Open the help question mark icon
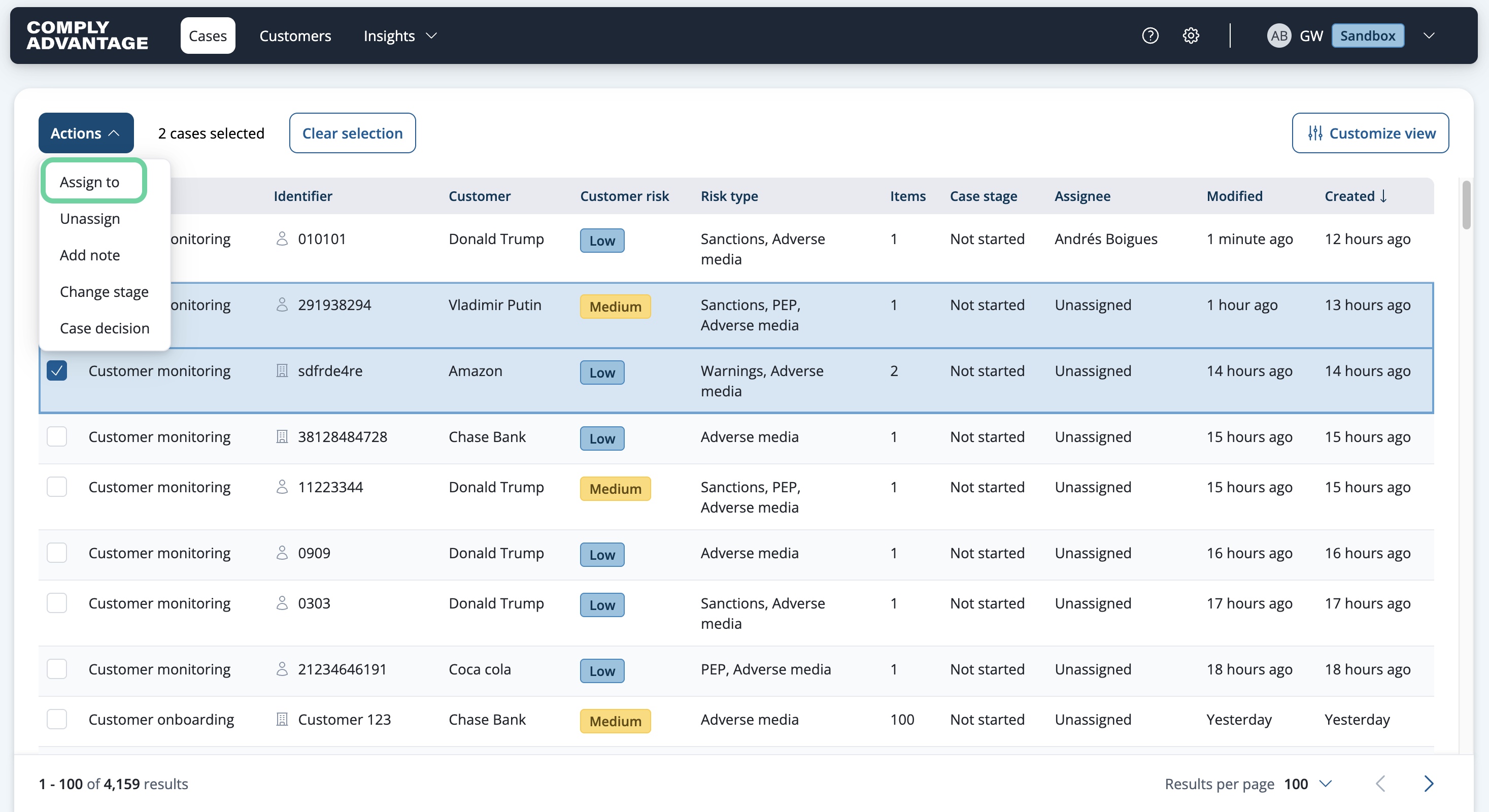 coord(1150,36)
